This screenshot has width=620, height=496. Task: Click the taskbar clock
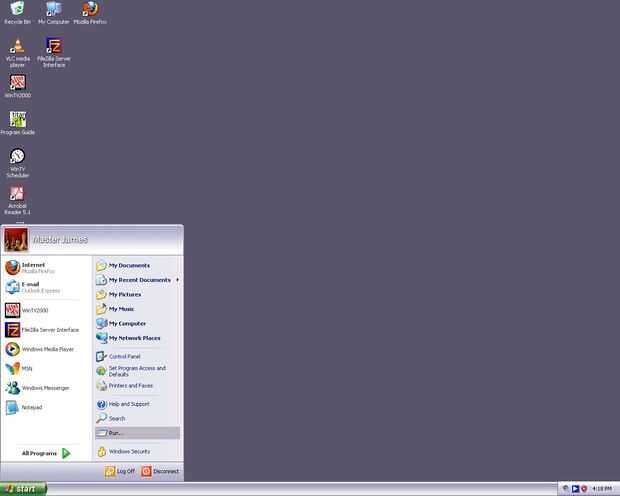pyautogui.click(x=602, y=489)
